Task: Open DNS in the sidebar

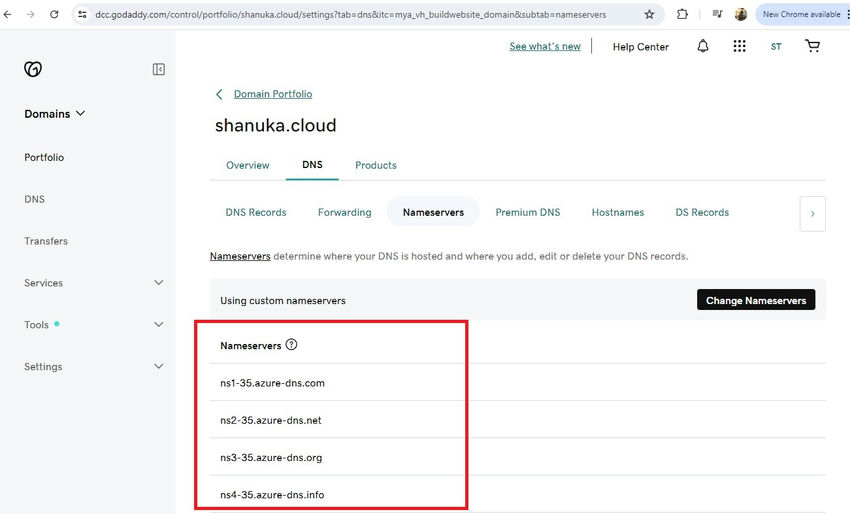Action: pyautogui.click(x=34, y=199)
